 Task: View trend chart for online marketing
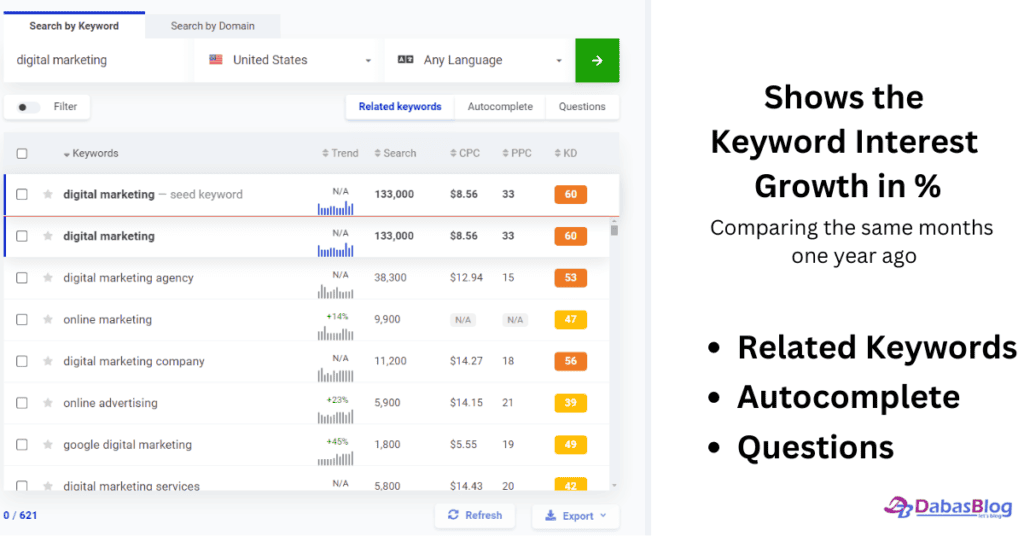(336, 334)
